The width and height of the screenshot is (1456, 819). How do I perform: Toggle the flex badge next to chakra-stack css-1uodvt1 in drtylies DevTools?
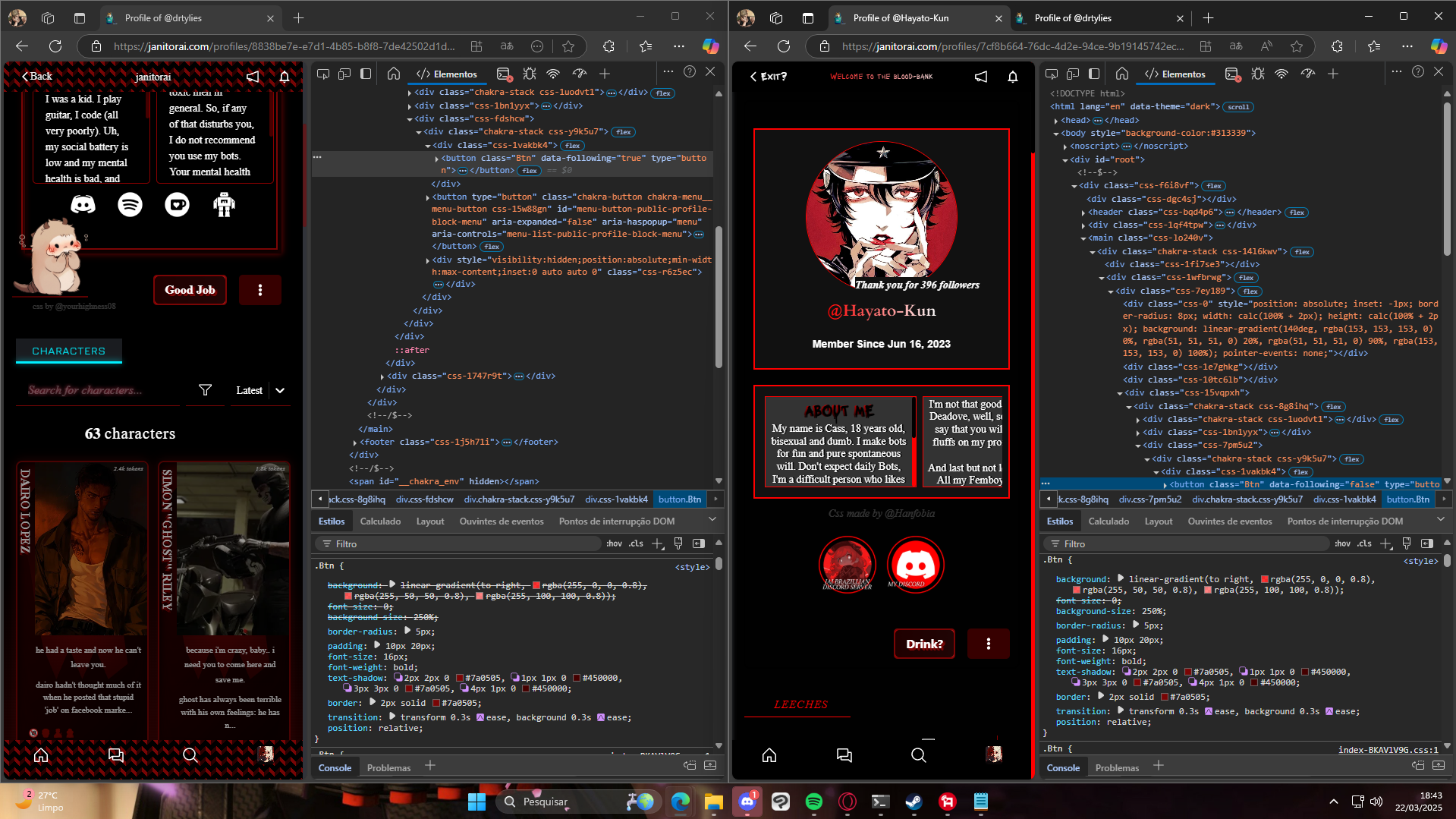tap(663, 93)
